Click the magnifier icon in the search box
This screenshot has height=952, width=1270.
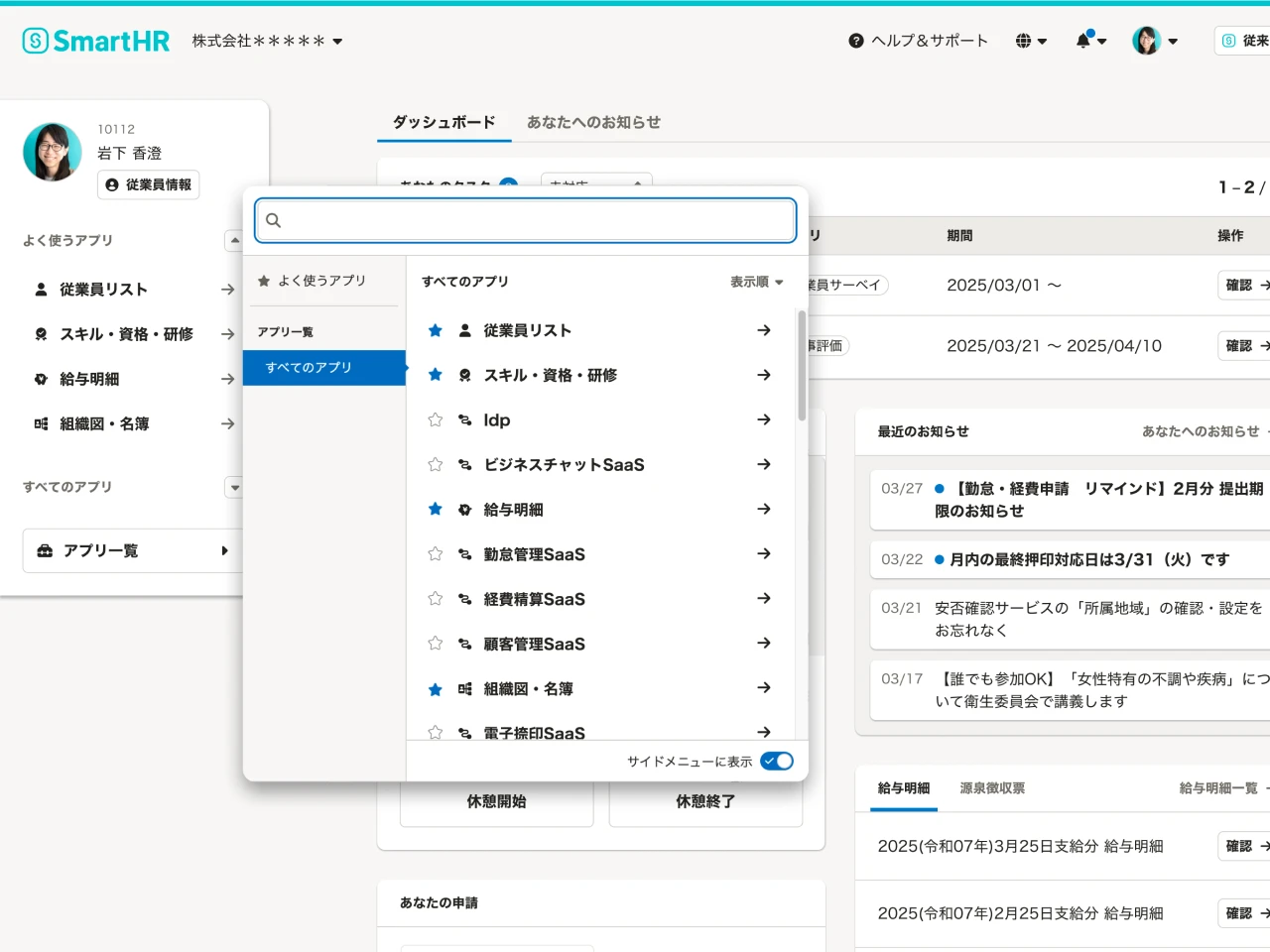point(273,220)
